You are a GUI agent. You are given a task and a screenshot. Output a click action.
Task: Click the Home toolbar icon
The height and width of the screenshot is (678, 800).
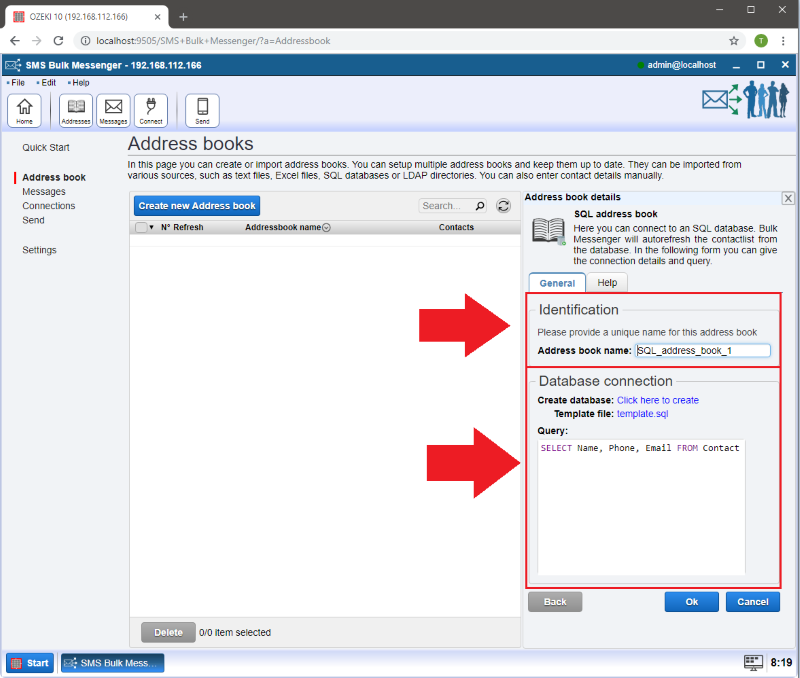point(24,110)
